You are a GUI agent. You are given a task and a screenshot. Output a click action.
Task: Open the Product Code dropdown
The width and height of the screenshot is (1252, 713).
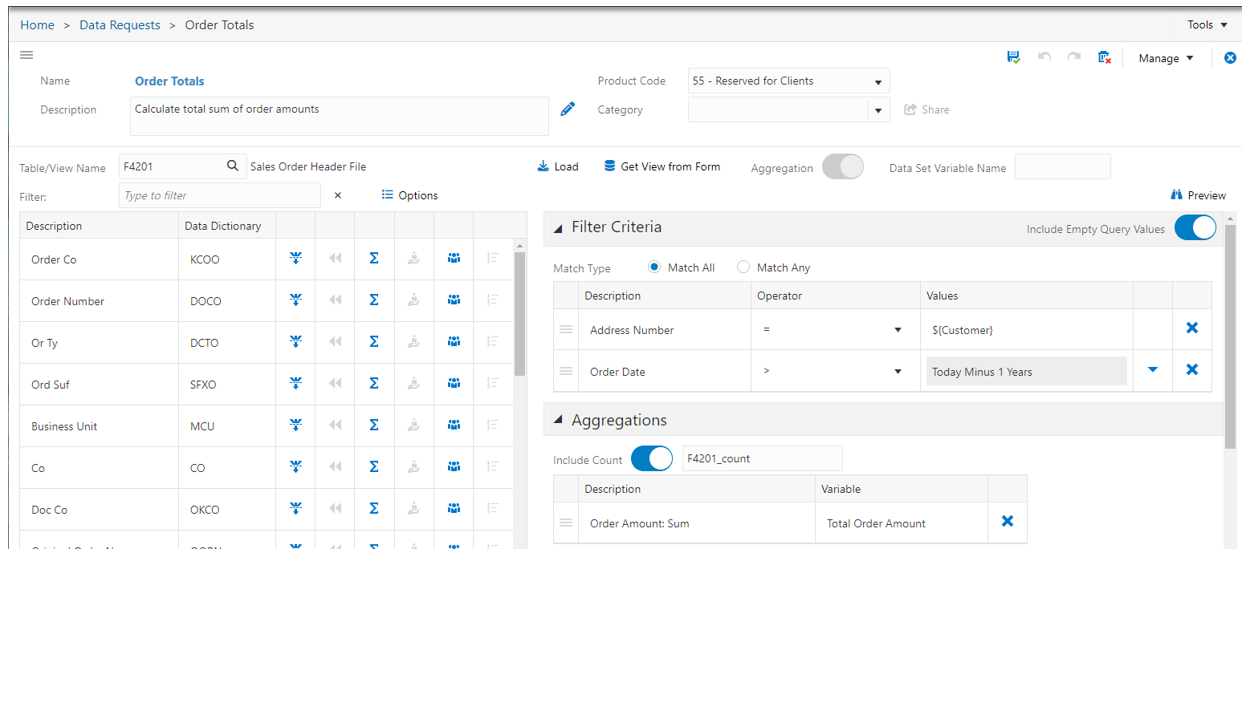tap(877, 80)
